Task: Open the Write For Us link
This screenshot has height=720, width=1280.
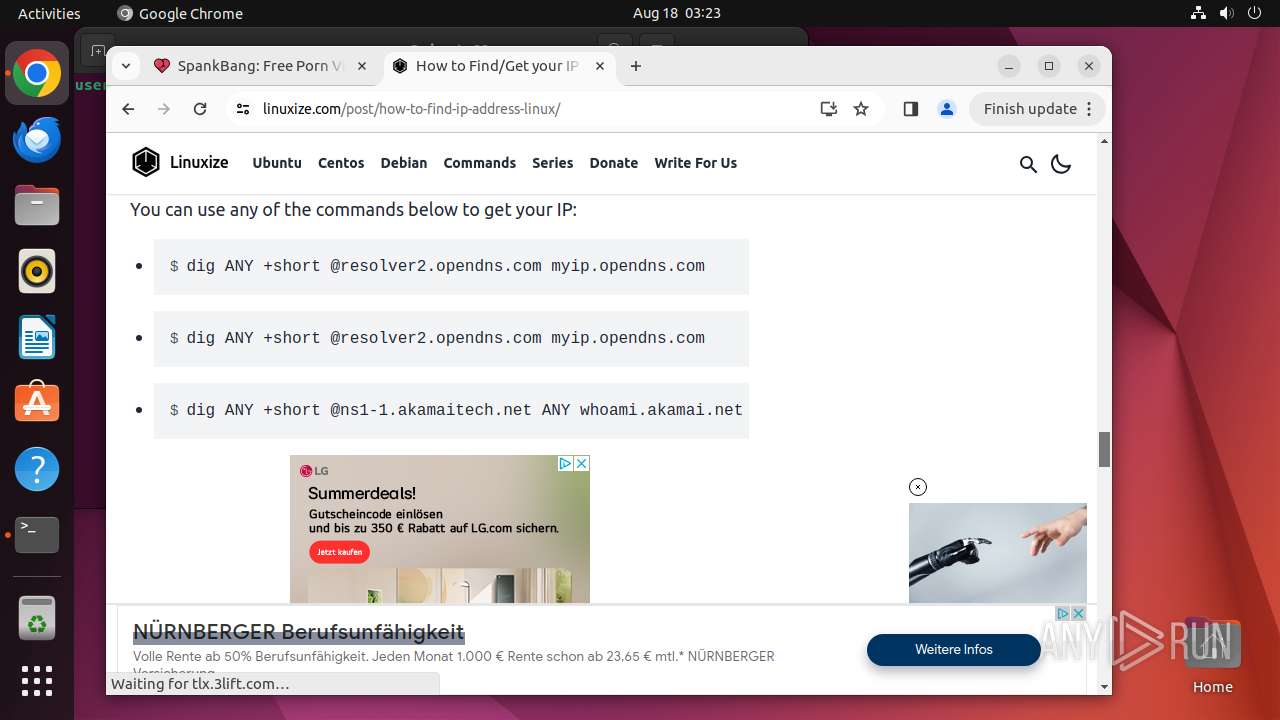Action: (x=696, y=163)
